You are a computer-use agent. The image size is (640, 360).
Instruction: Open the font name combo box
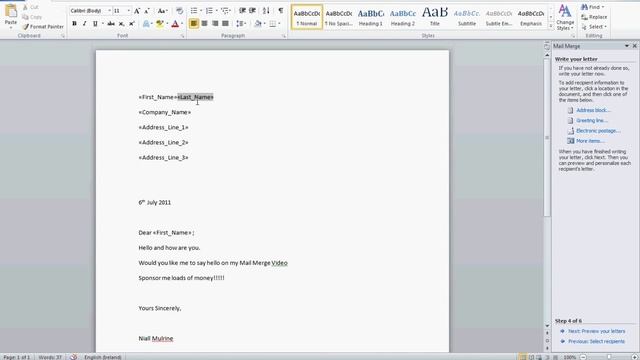tap(91, 11)
